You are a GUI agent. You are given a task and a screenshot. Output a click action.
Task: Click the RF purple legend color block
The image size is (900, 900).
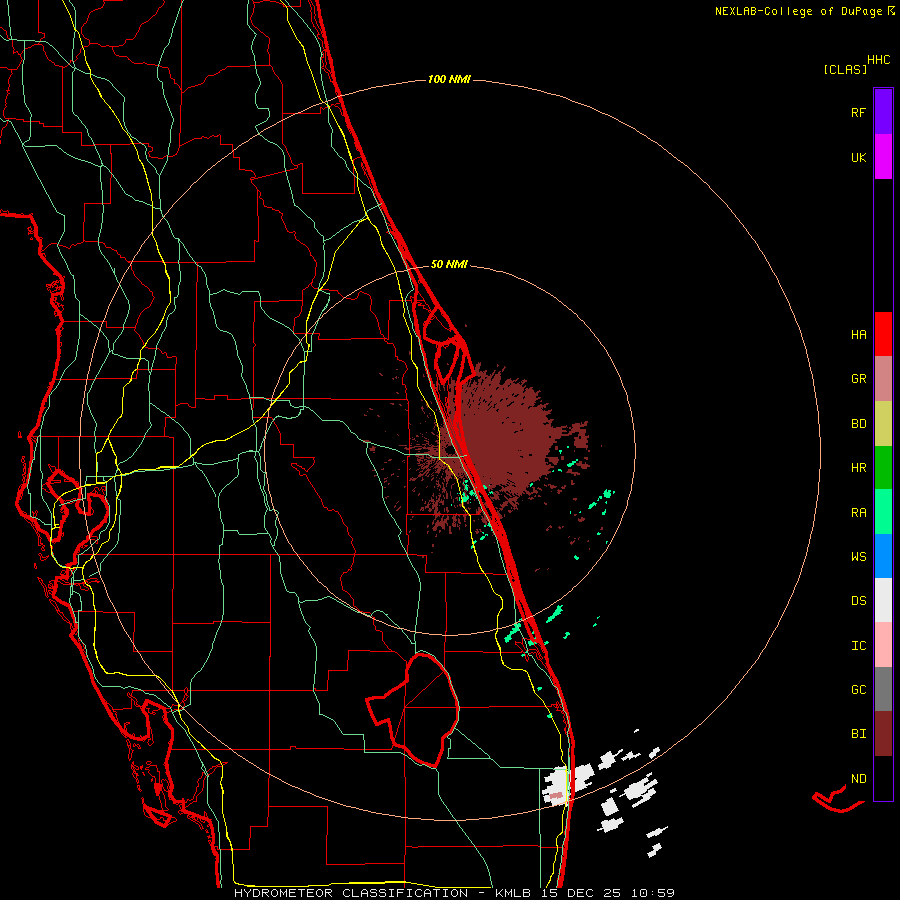(x=883, y=112)
